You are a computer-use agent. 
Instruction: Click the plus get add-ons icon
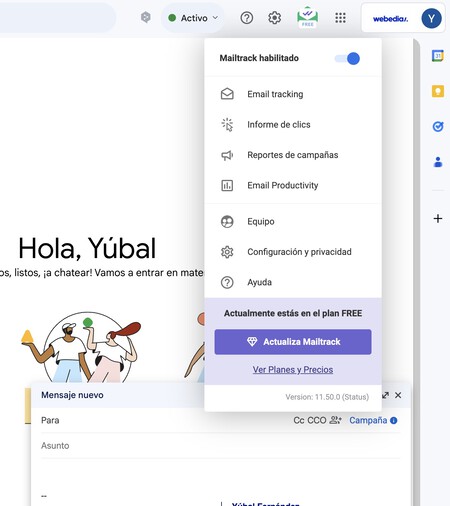pyautogui.click(x=438, y=219)
